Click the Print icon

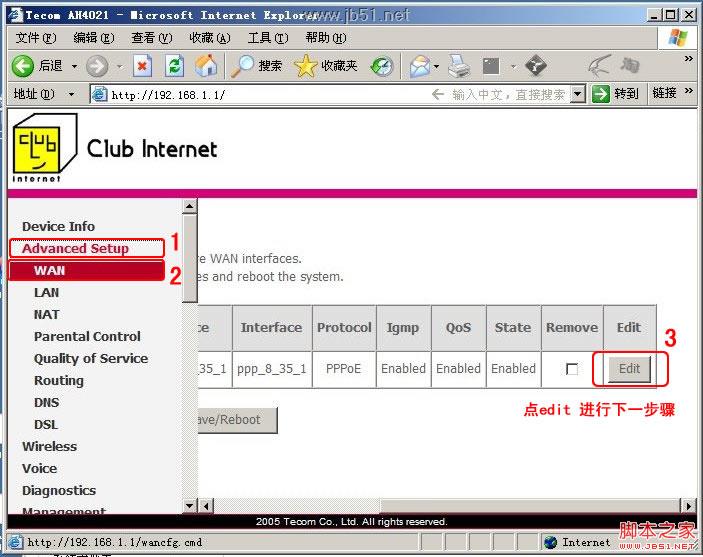459,66
